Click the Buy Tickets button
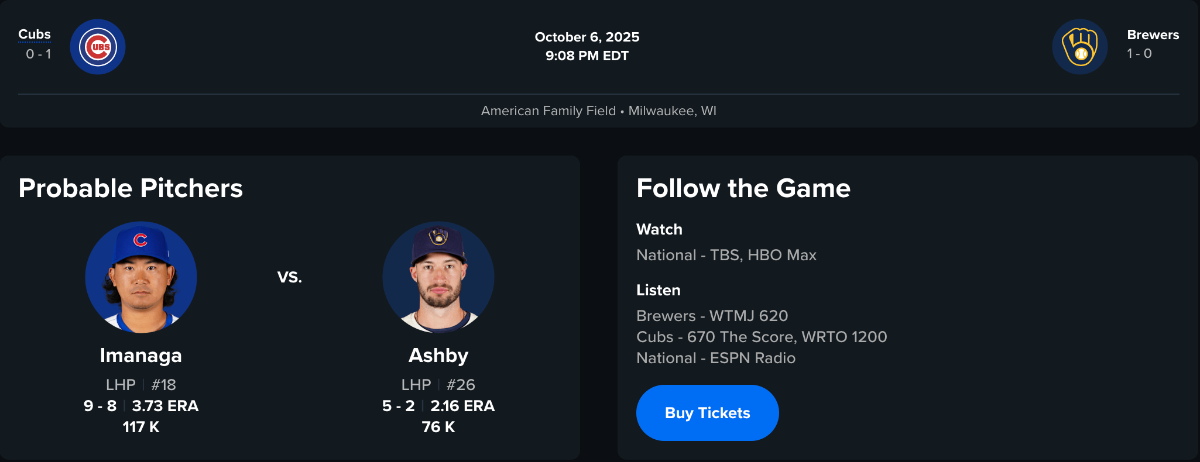This screenshot has height=462, width=1200. (707, 413)
